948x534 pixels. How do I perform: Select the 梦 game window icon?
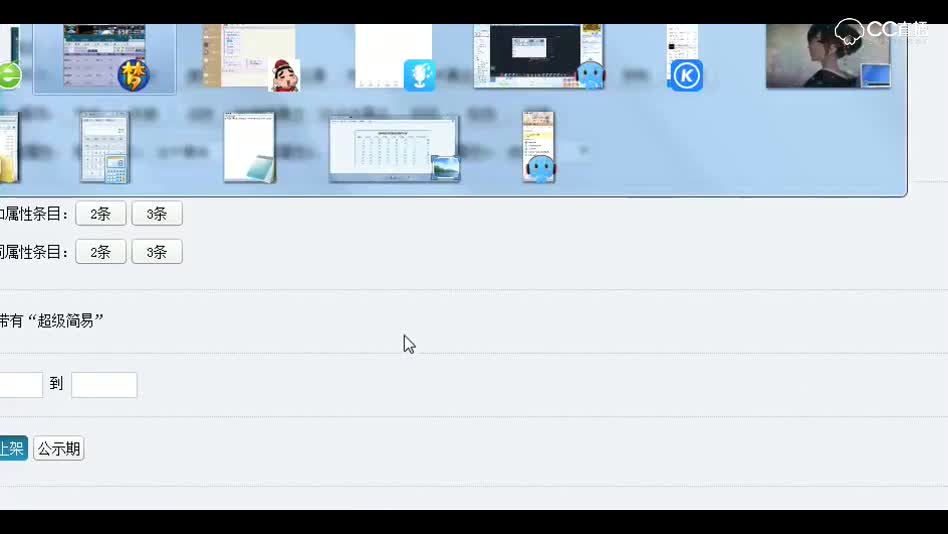(134, 76)
